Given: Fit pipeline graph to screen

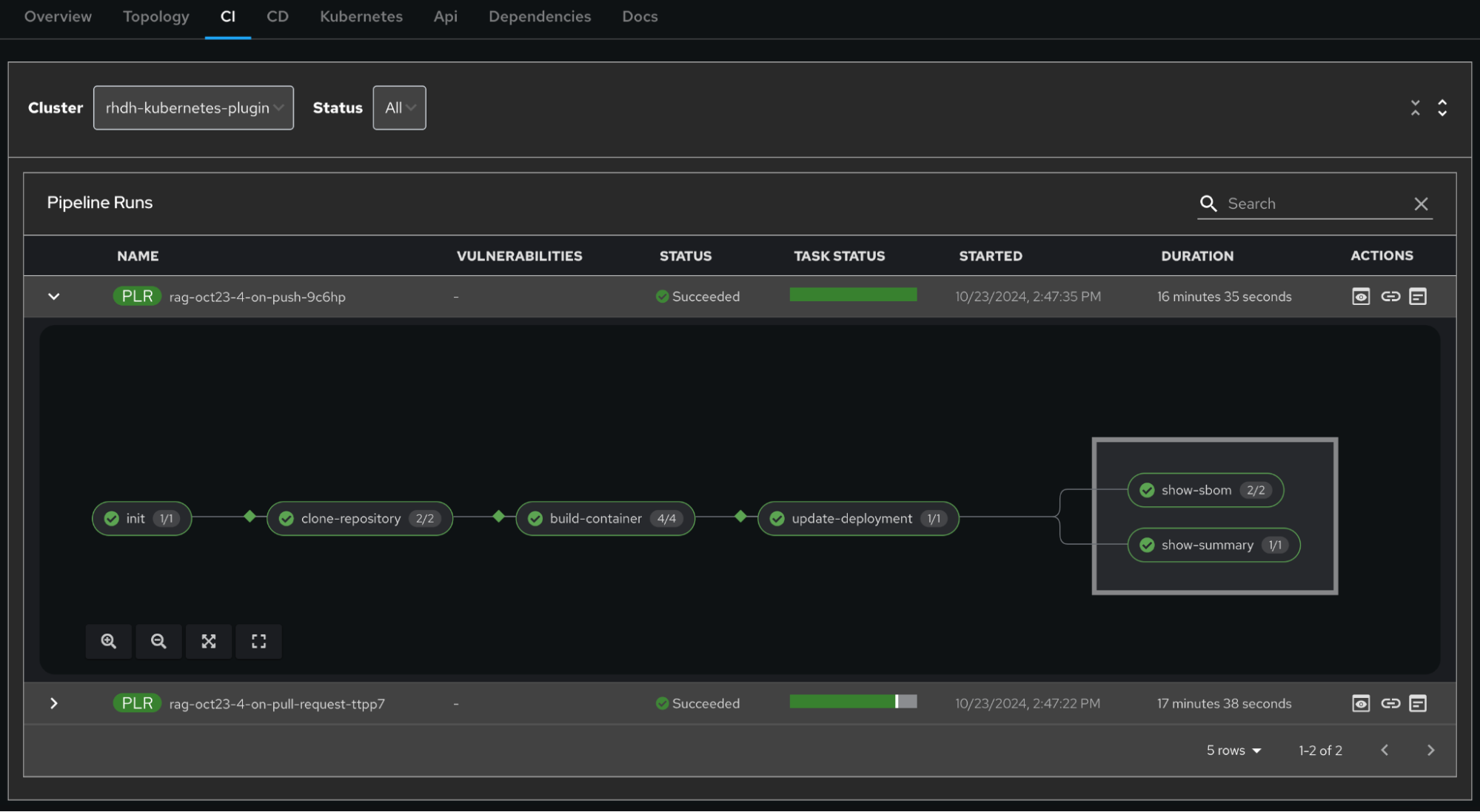Looking at the screenshot, I should point(209,642).
